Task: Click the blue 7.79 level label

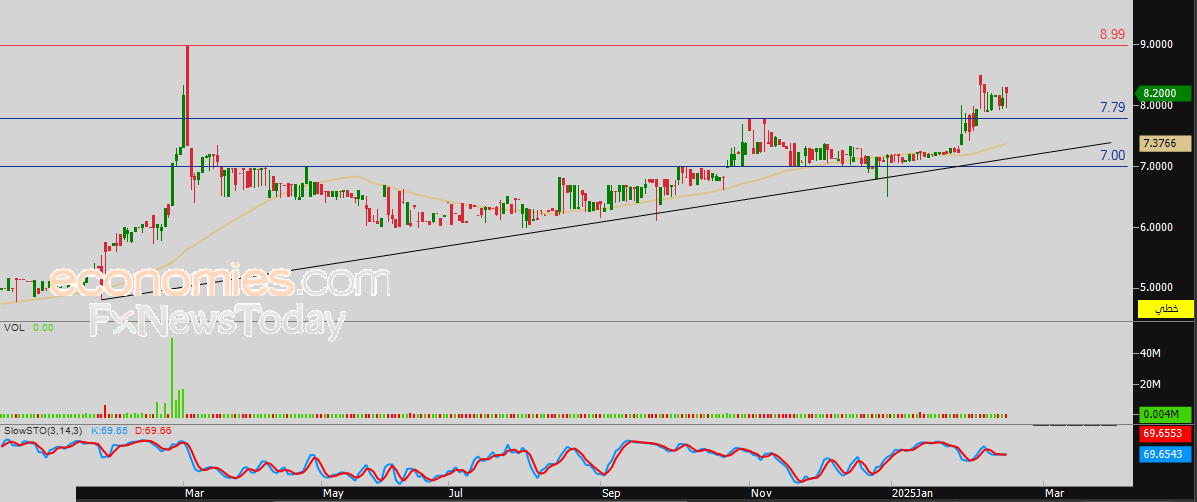Action: click(1112, 108)
